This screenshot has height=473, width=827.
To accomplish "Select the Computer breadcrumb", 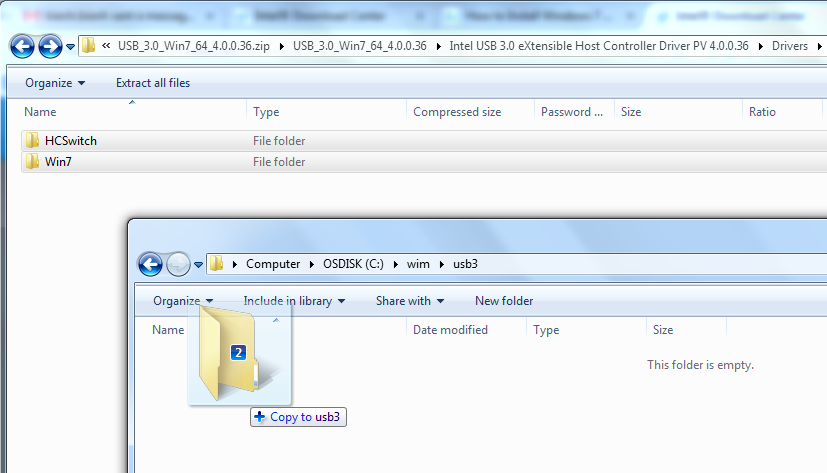I will [x=273, y=264].
